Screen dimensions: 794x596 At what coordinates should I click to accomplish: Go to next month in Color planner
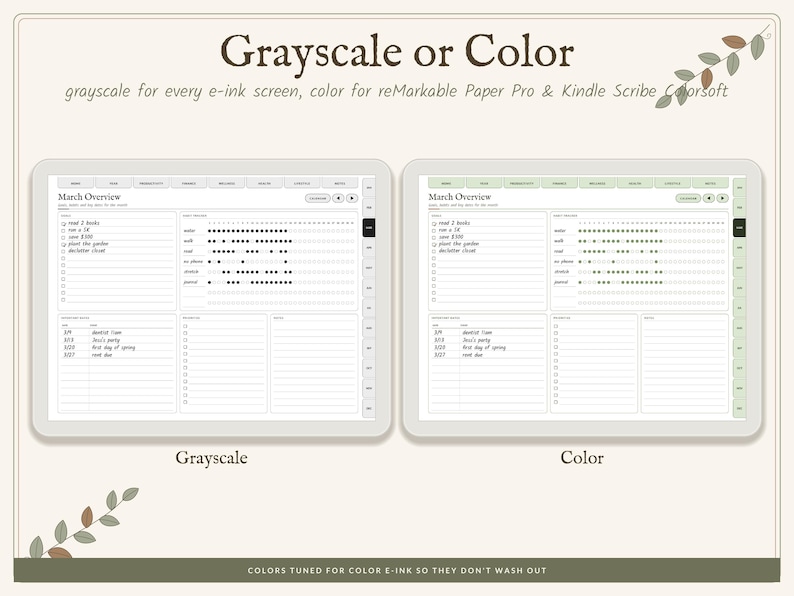tap(723, 198)
